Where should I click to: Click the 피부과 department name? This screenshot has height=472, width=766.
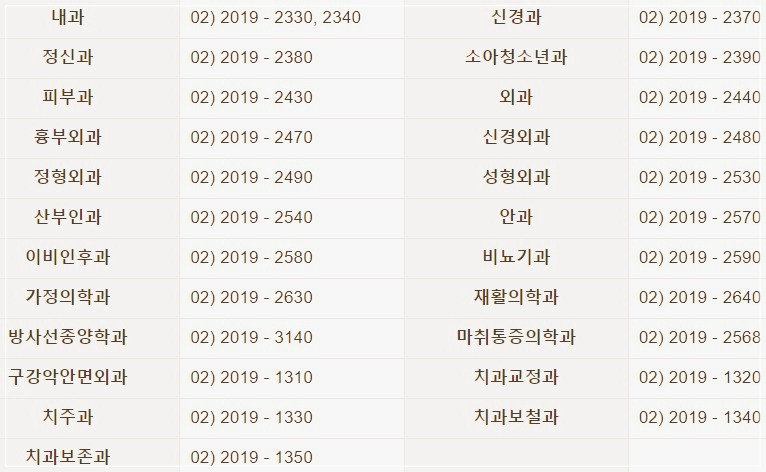click(x=67, y=97)
